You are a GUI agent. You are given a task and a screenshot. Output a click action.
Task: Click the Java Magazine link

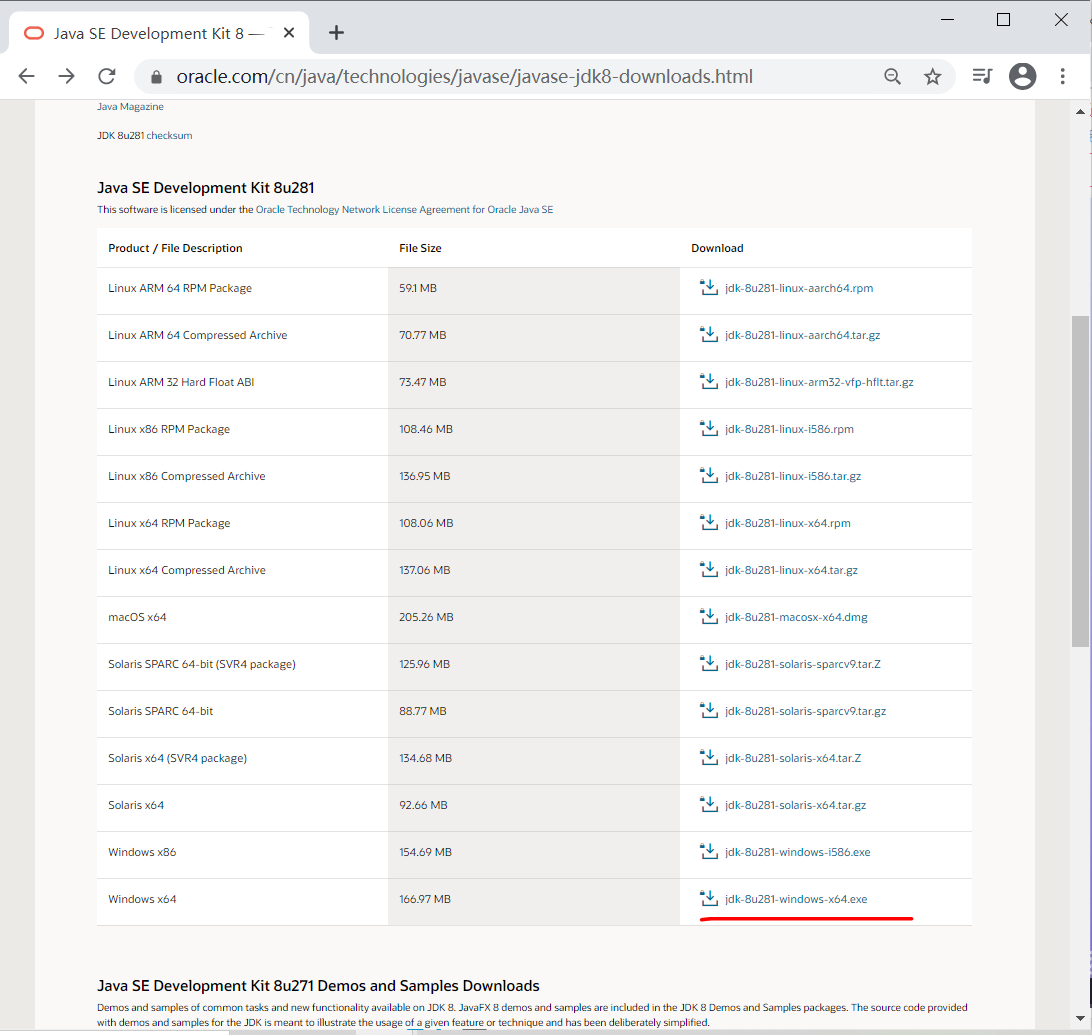coord(130,106)
